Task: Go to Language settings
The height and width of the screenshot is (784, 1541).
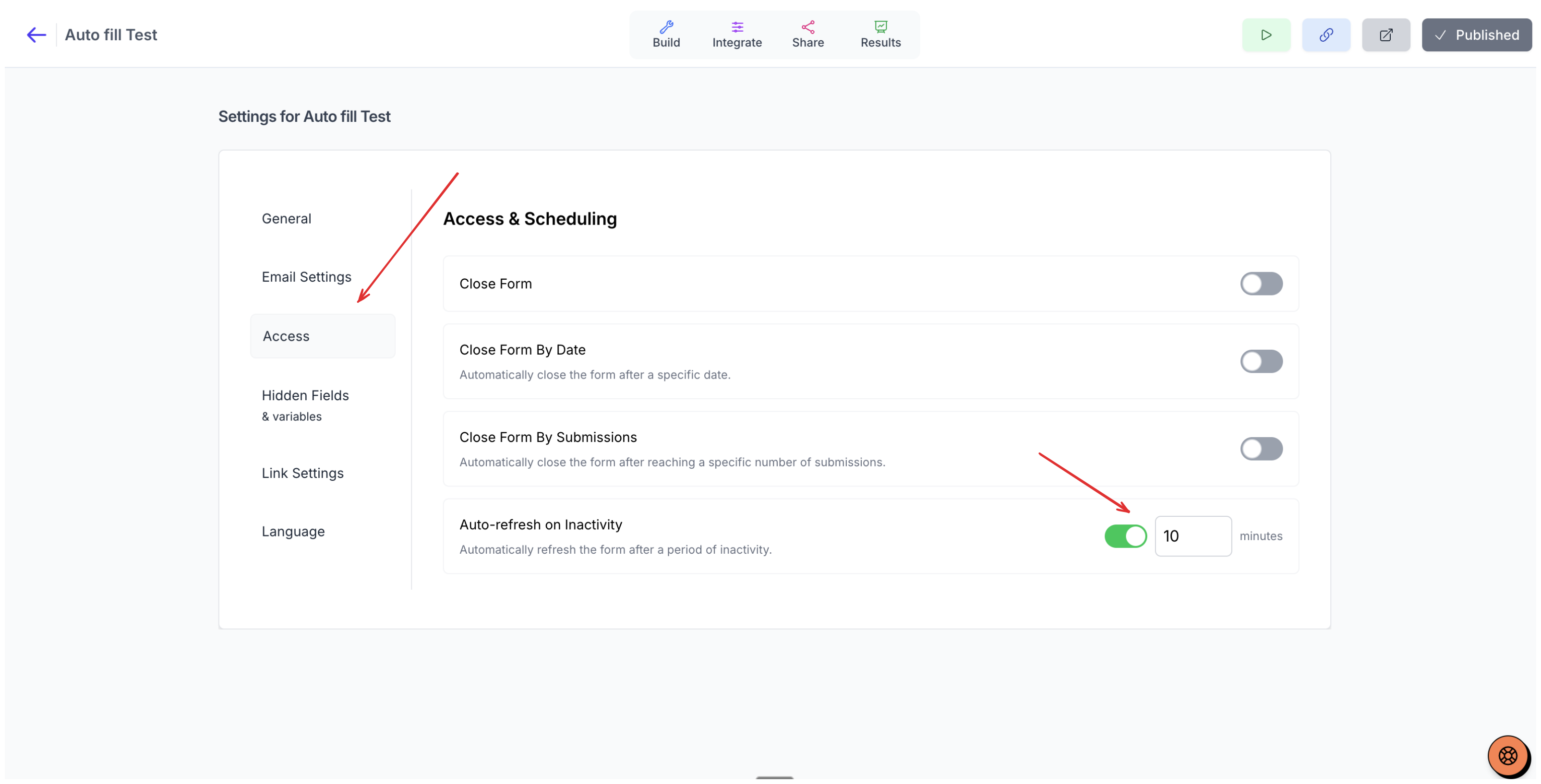Action: pos(293,531)
